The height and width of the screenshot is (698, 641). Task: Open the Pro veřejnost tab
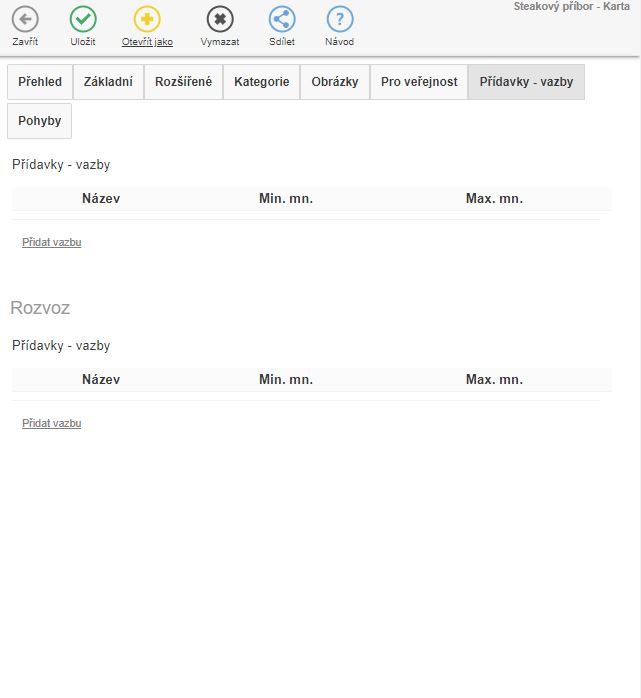[x=419, y=82]
